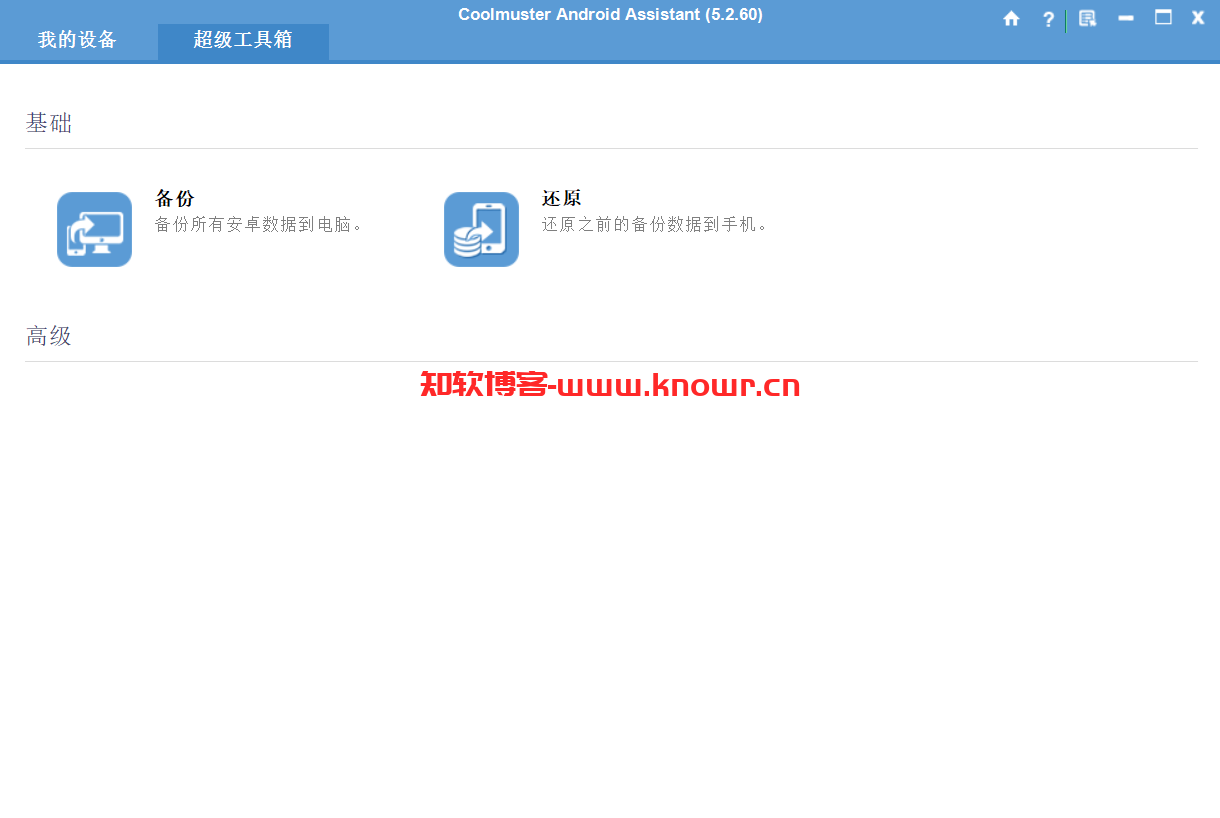The height and width of the screenshot is (818, 1220).
Task: Open the feedback note icon in title bar
Action: [x=1088, y=18]
